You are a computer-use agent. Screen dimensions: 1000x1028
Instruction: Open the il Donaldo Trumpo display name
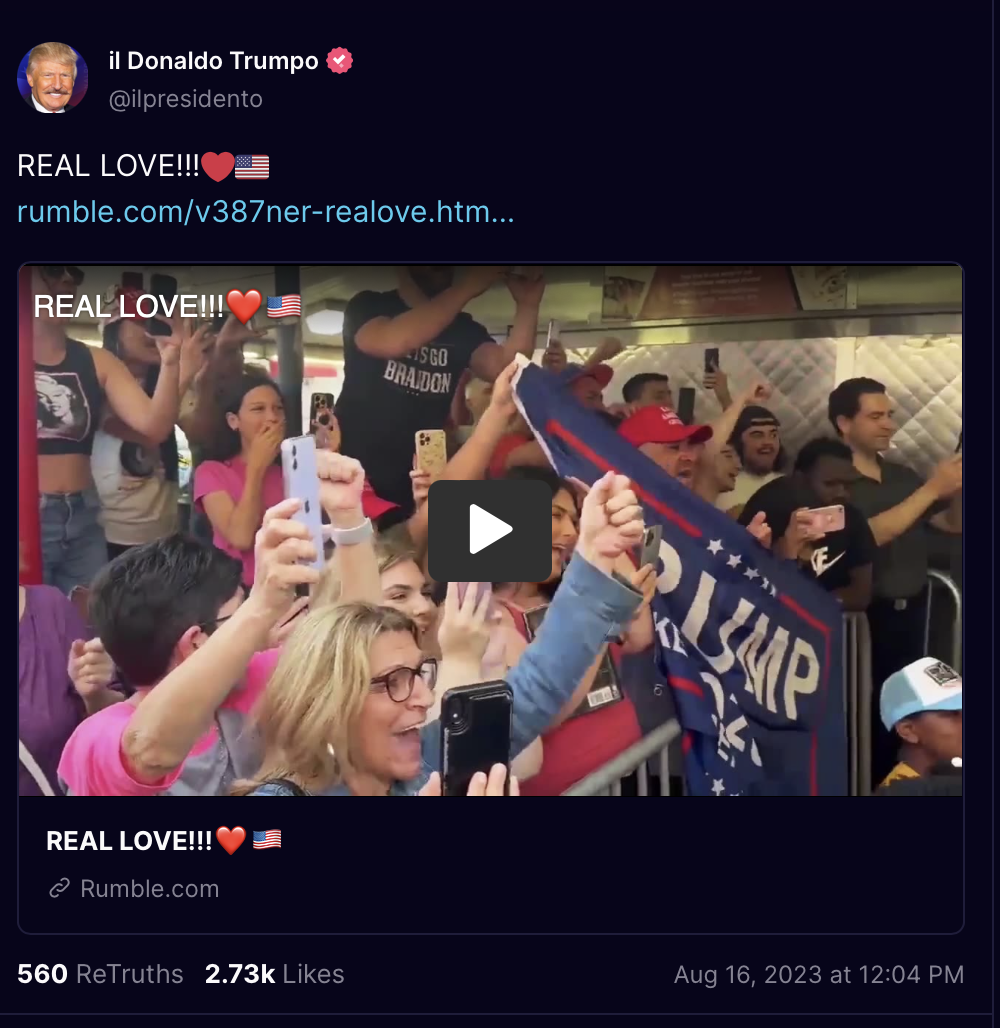pos(213,60)
